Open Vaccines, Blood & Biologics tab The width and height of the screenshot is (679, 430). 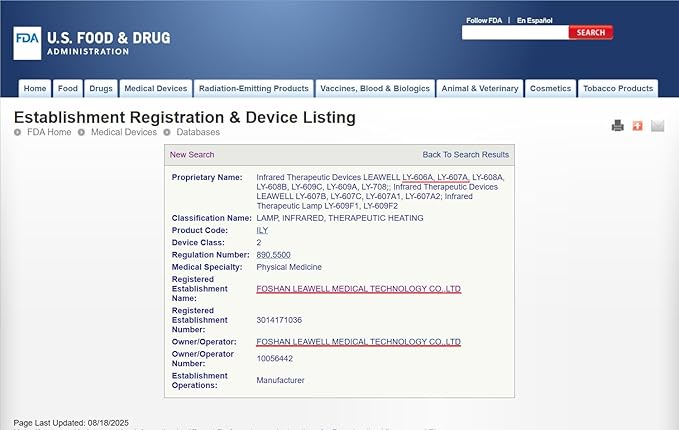click(x=375, y=88)
